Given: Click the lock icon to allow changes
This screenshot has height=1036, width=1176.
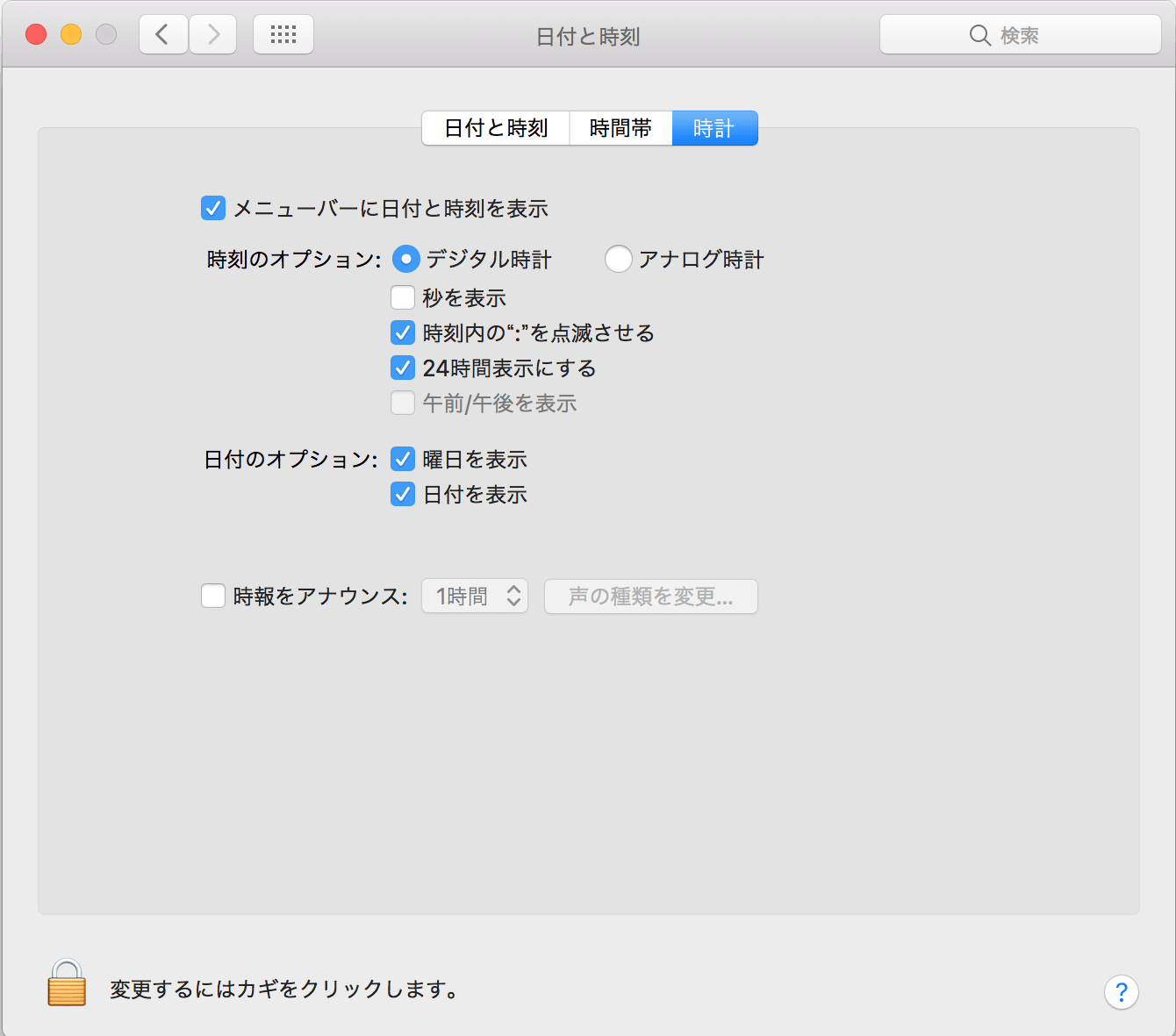Looking at the screenshot, I should 66,984.
